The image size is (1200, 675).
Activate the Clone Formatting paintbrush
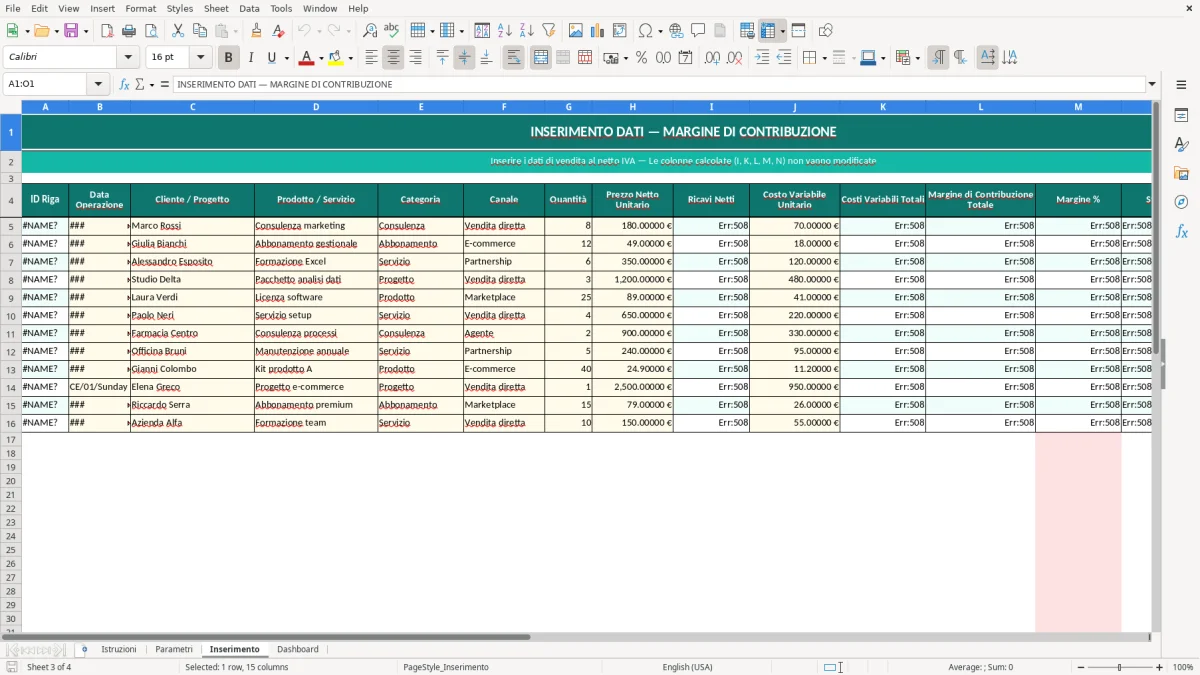[257, 30]
